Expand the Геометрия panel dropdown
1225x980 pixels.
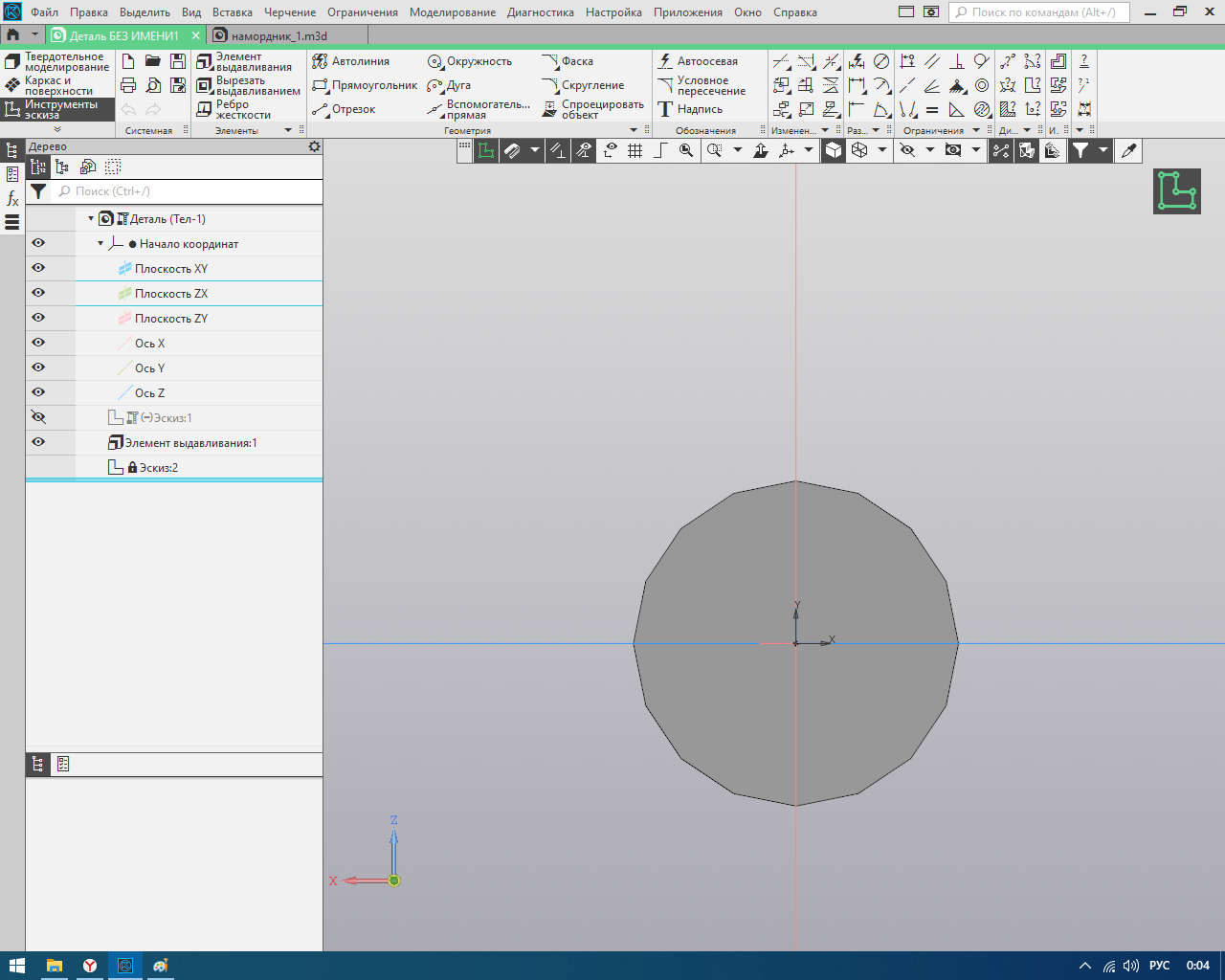coord(633,130)
